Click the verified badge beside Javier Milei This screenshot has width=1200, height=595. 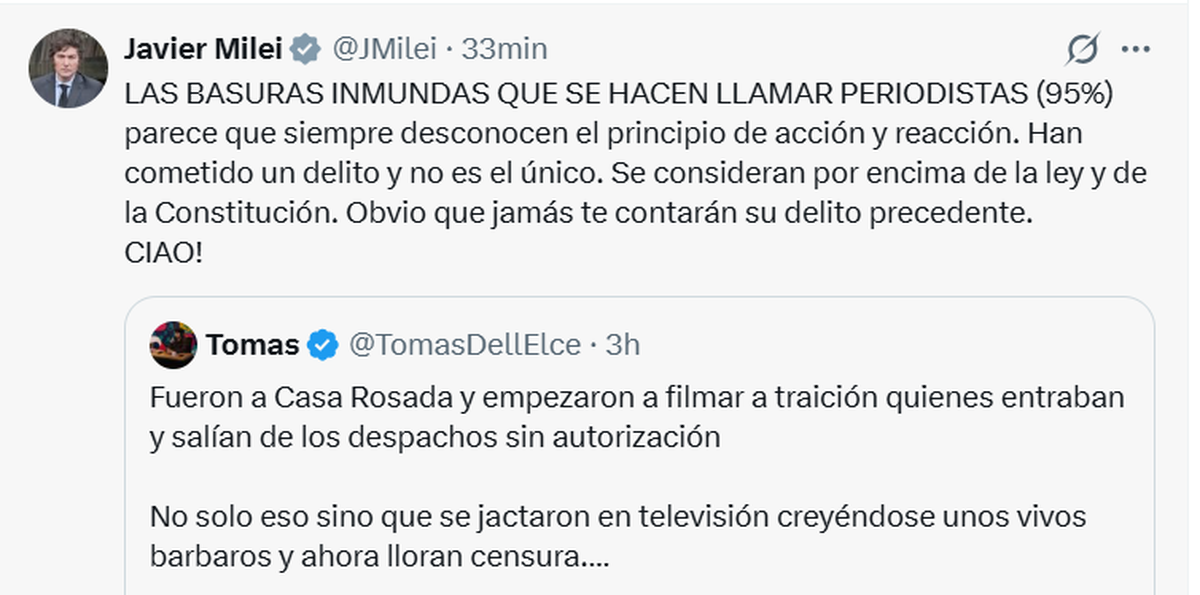click(305, 48)
